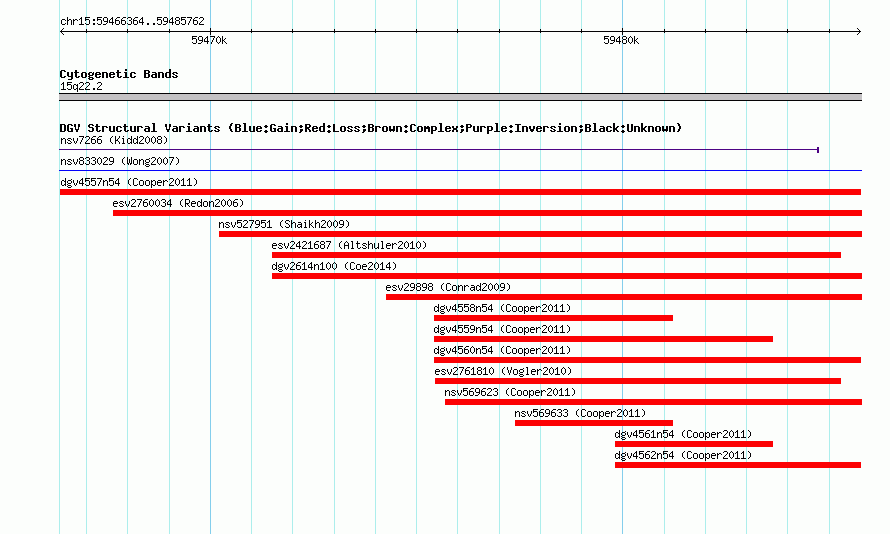Click the 59470k ruler position label
Screen dimensions: 890x534
pos(209,40)
